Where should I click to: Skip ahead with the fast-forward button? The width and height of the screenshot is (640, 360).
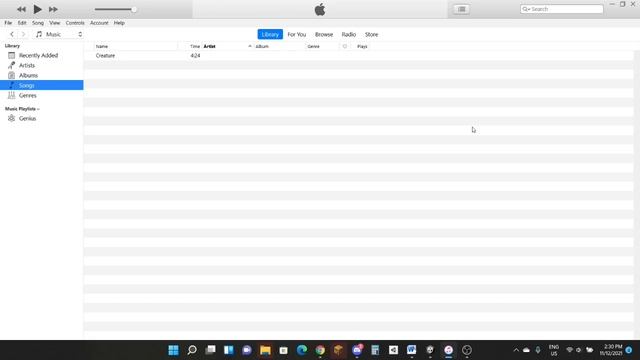(53, 9)
